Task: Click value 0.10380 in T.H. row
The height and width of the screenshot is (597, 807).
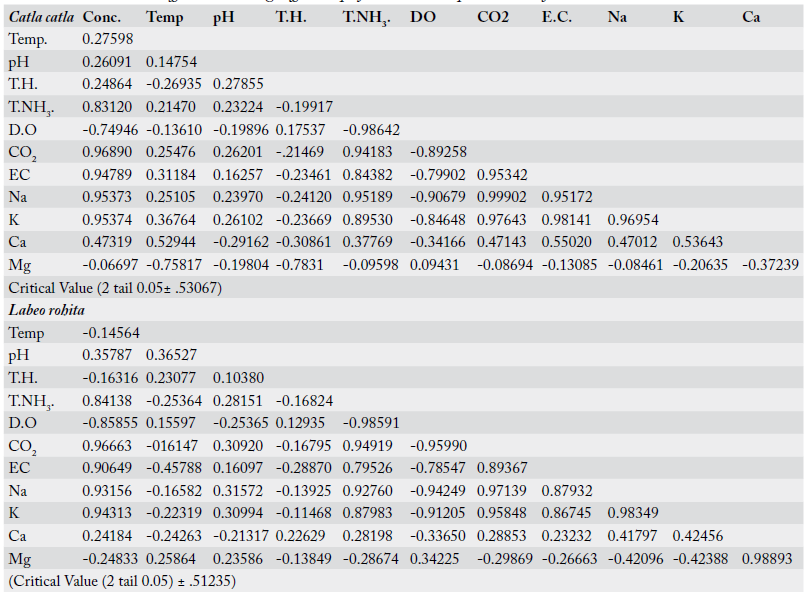Action: coord(238,378)
